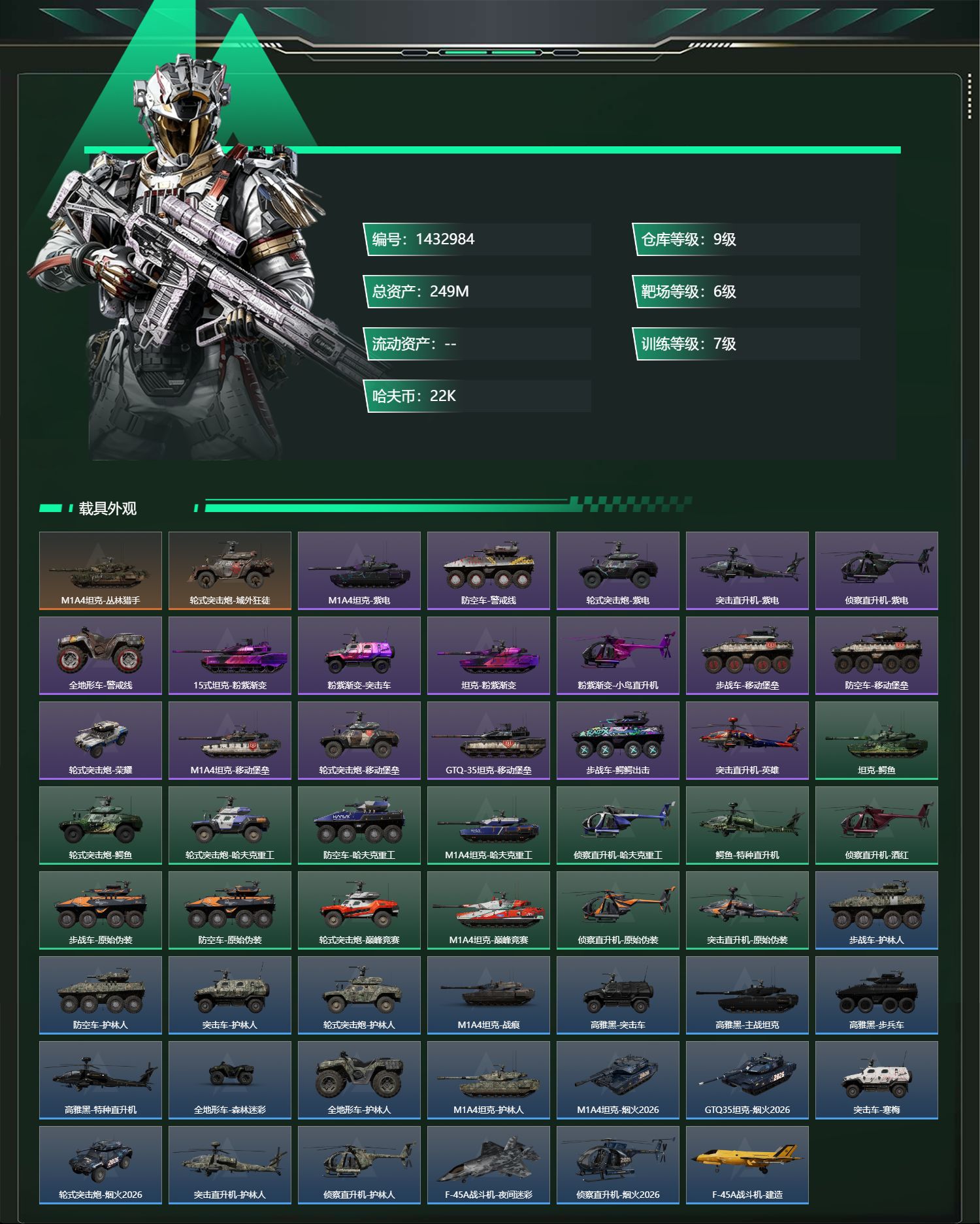This screenshot has height=1224, width=980.
Task: Open 步战车-鳄鳄出击 vehicle icon
Action: point(618,740)
